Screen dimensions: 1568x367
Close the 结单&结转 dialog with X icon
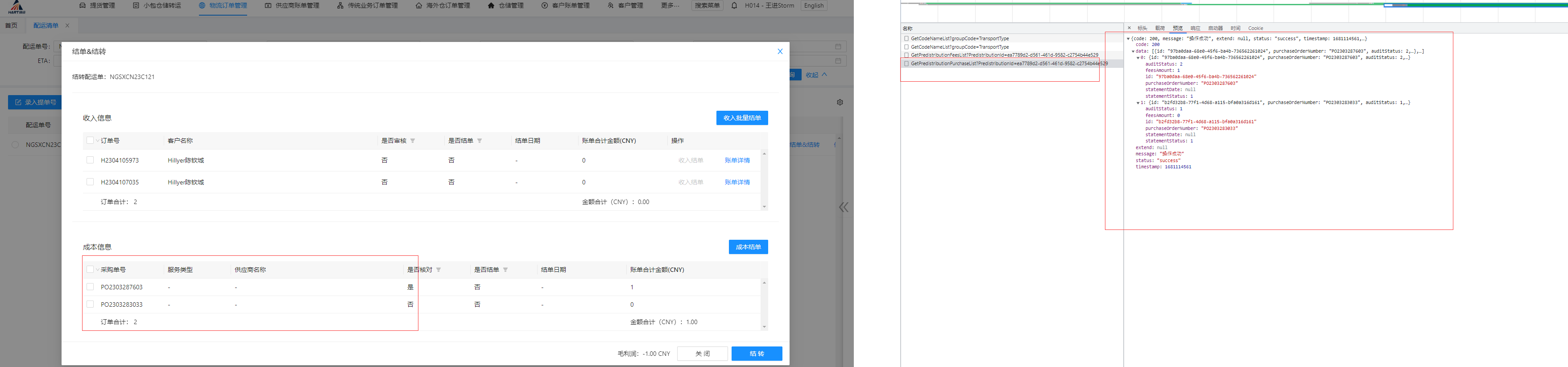780,51
